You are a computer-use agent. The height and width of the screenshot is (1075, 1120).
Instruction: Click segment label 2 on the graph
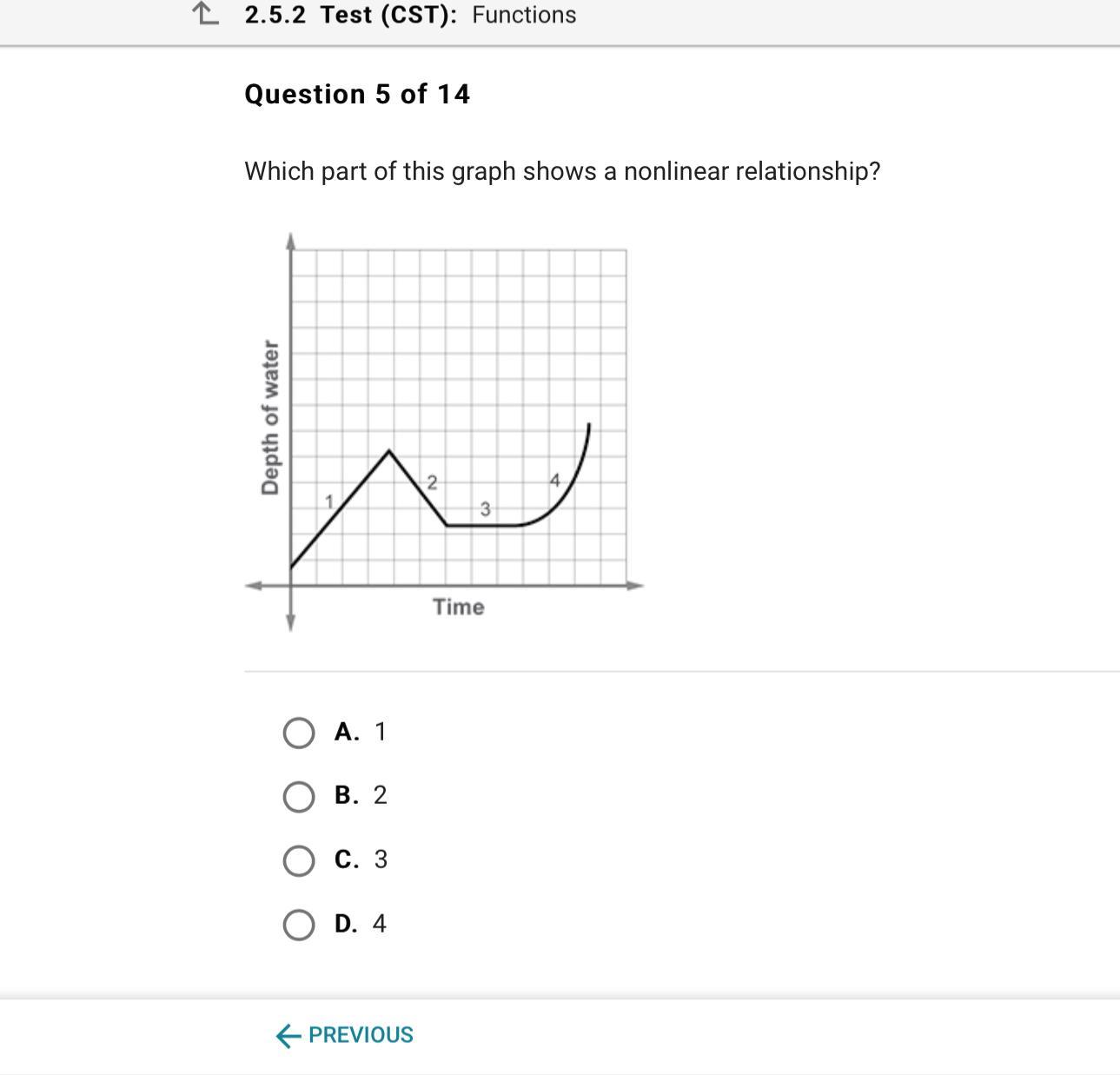[432, 481]
